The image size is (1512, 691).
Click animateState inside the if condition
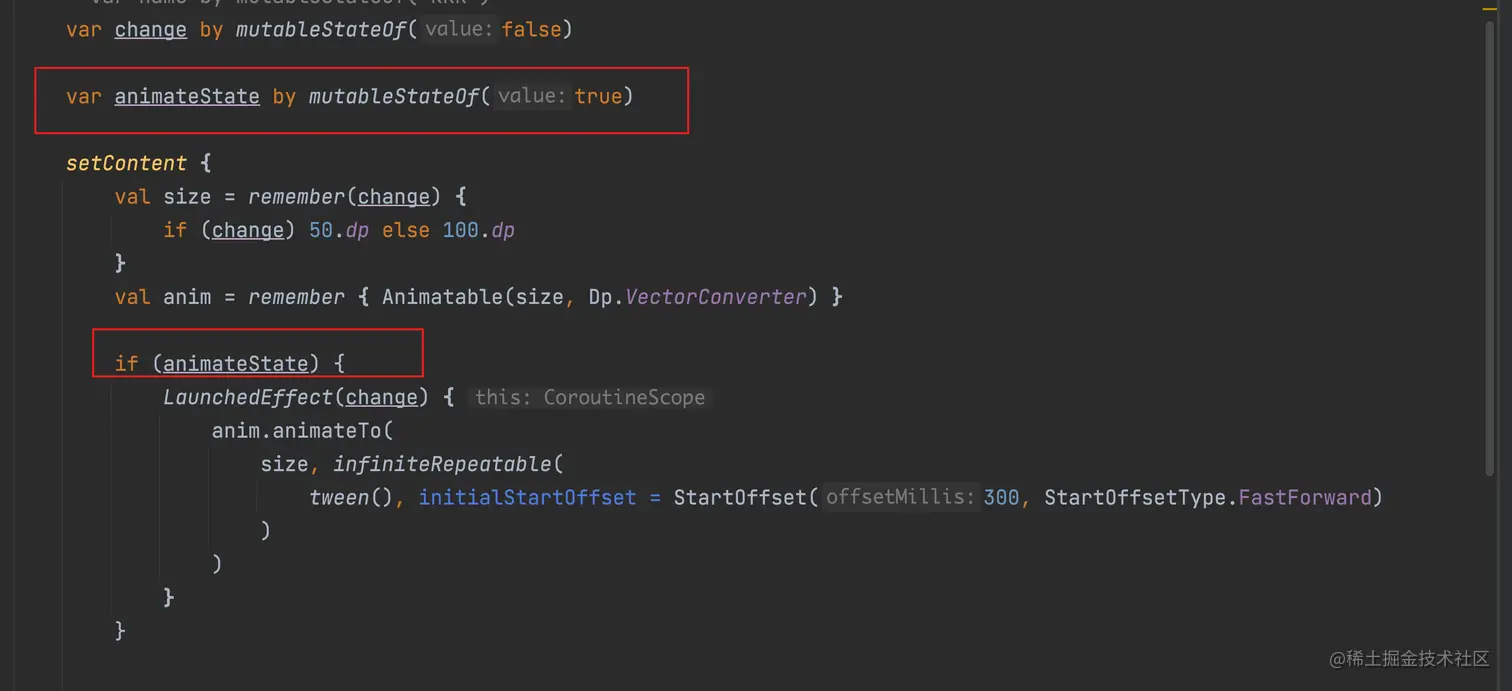pos(236,363)
